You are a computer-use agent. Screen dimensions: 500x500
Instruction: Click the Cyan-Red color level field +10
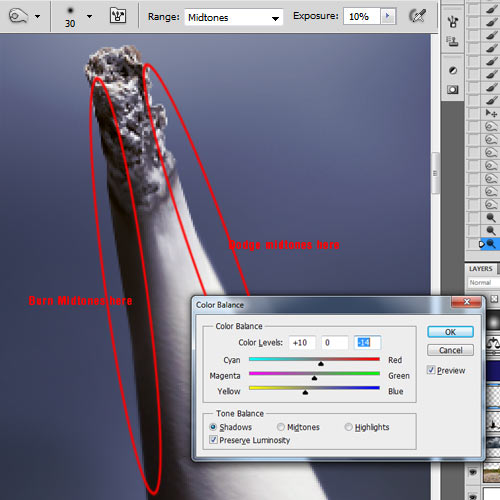pos(302,343)
